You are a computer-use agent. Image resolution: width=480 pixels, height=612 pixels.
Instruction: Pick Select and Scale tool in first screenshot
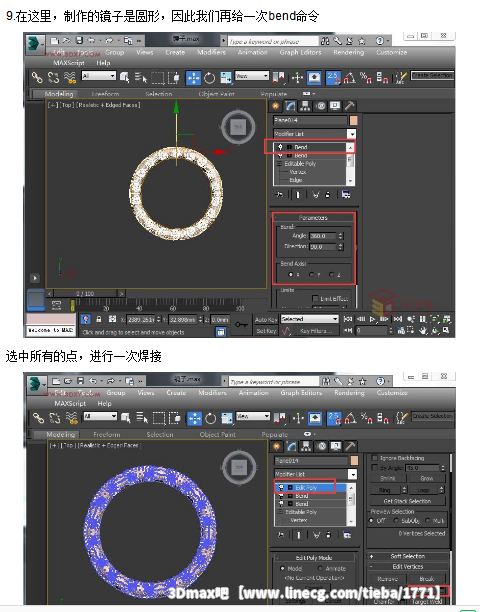pos(226,78)
